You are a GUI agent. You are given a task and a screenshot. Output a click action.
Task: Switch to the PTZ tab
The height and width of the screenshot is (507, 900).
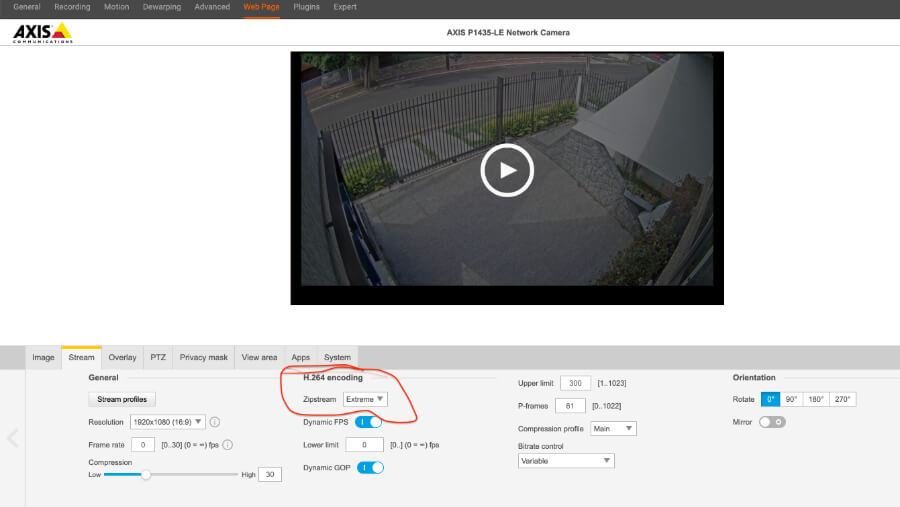pos(158,357)
